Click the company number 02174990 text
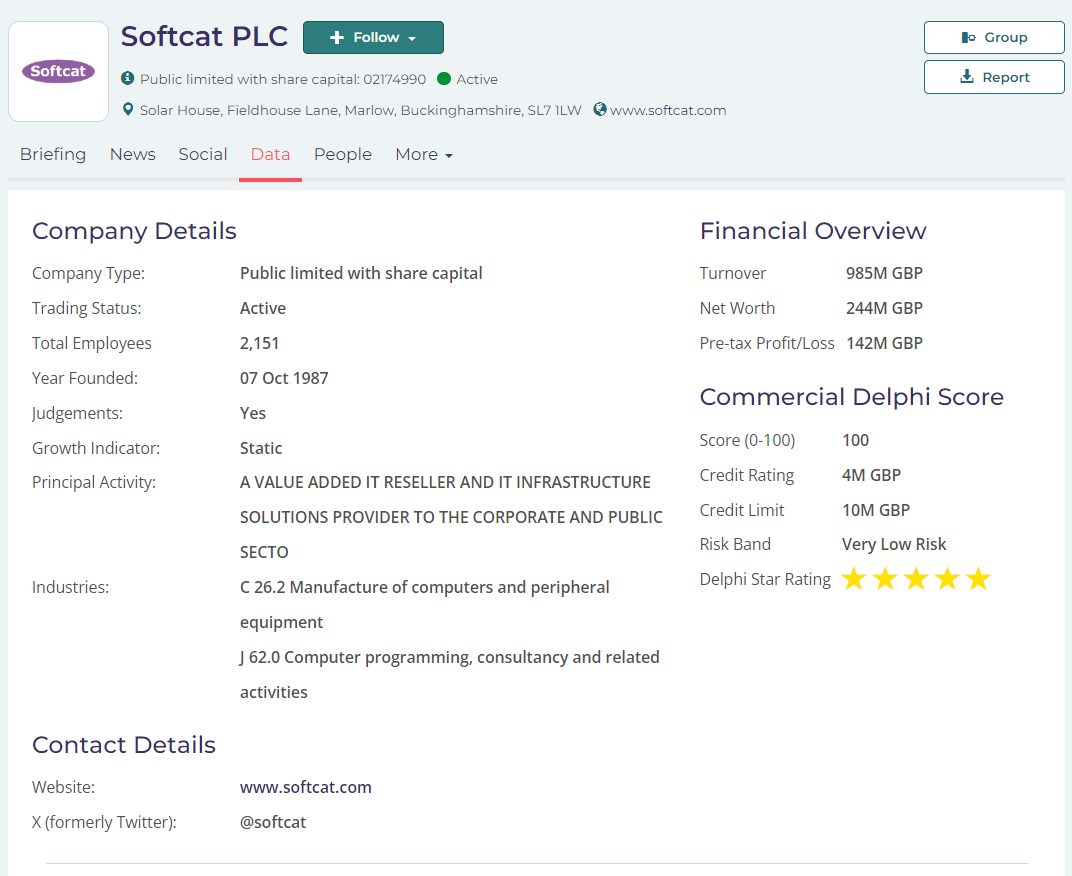 click(394, 79)
